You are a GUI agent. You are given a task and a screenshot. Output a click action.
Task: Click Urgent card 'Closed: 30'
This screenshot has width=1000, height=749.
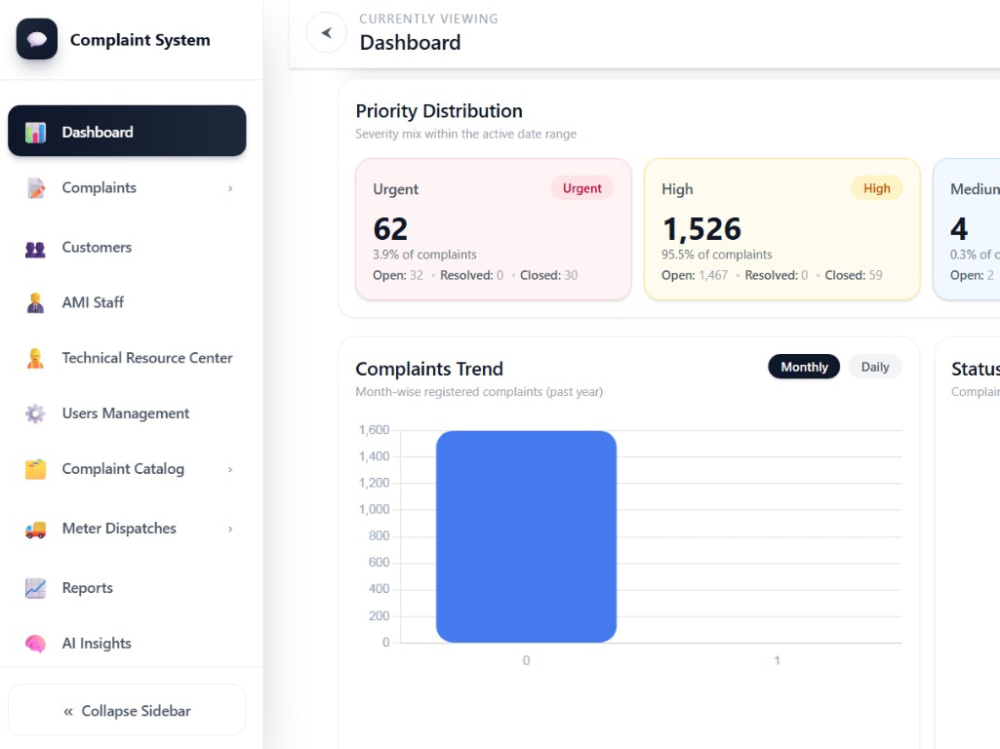(x=548, y=275)
